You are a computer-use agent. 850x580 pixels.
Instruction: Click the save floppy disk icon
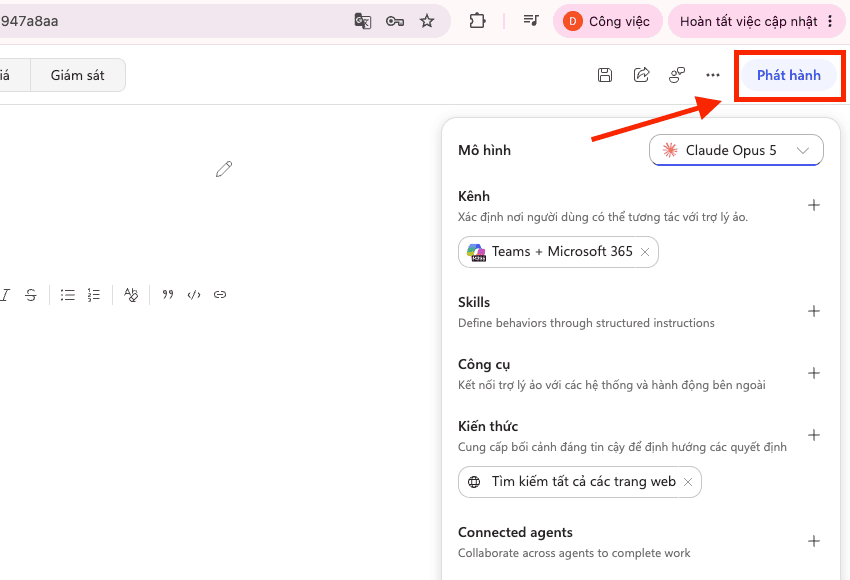[605, 75]
